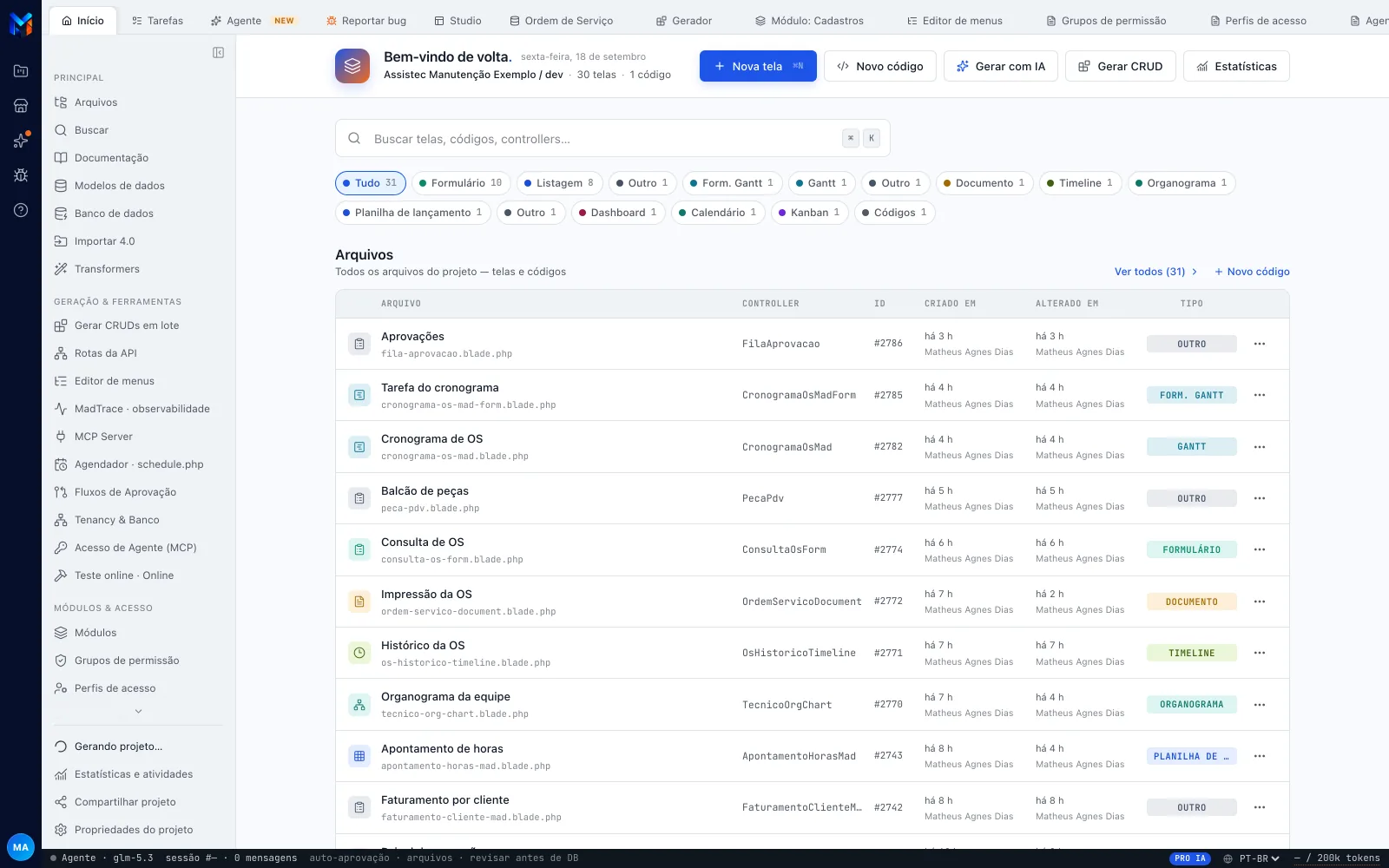Click the Organograma da equipe file icon

pyautogui.click(x=359, y=705)
